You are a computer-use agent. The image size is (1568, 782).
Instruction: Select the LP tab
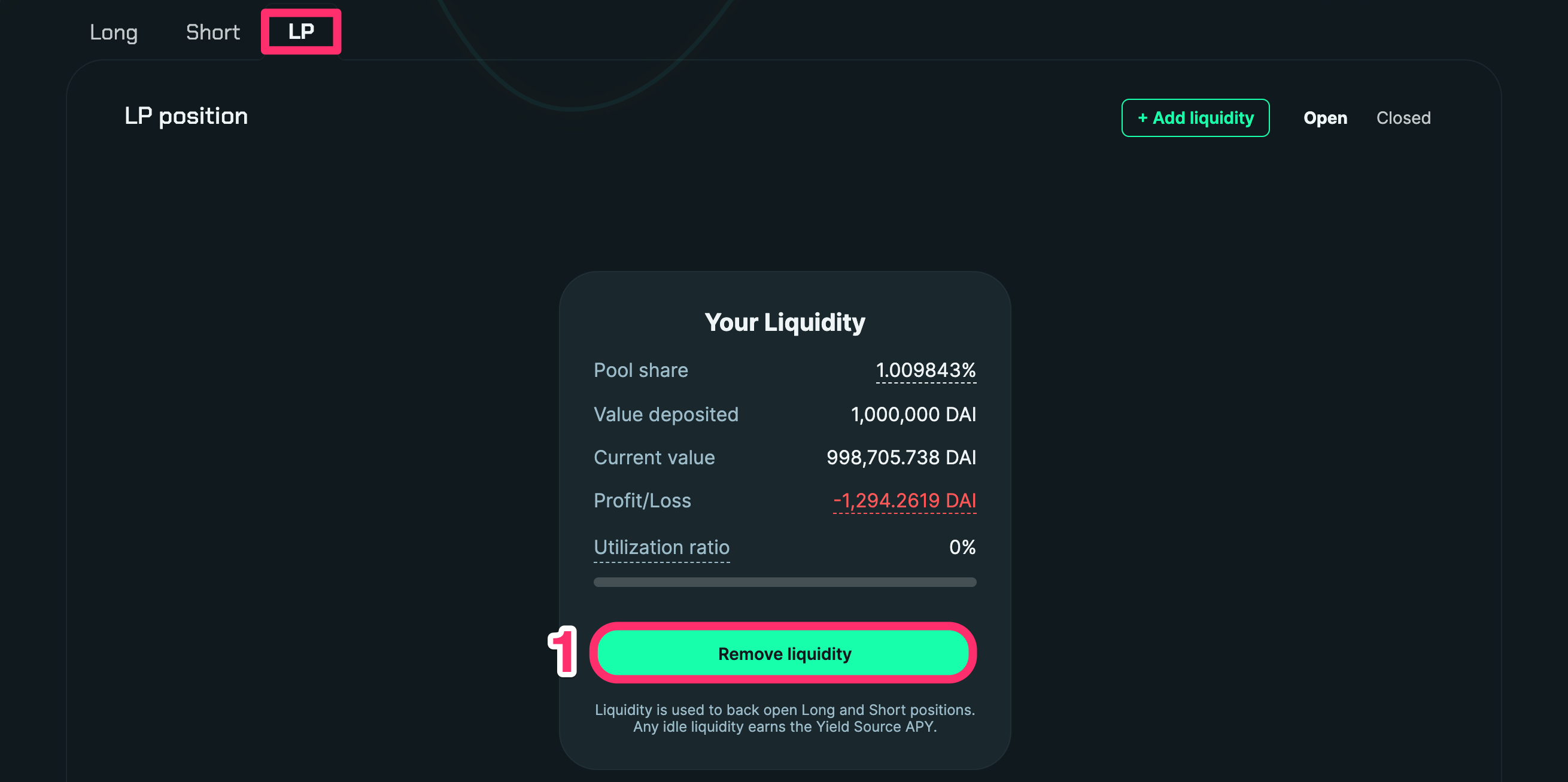[300, 32]
